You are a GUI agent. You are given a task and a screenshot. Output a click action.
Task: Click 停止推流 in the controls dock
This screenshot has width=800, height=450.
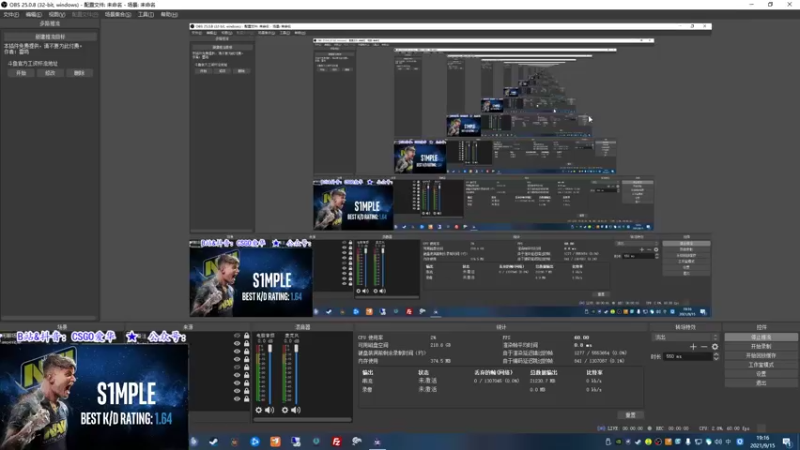point(761,337)
